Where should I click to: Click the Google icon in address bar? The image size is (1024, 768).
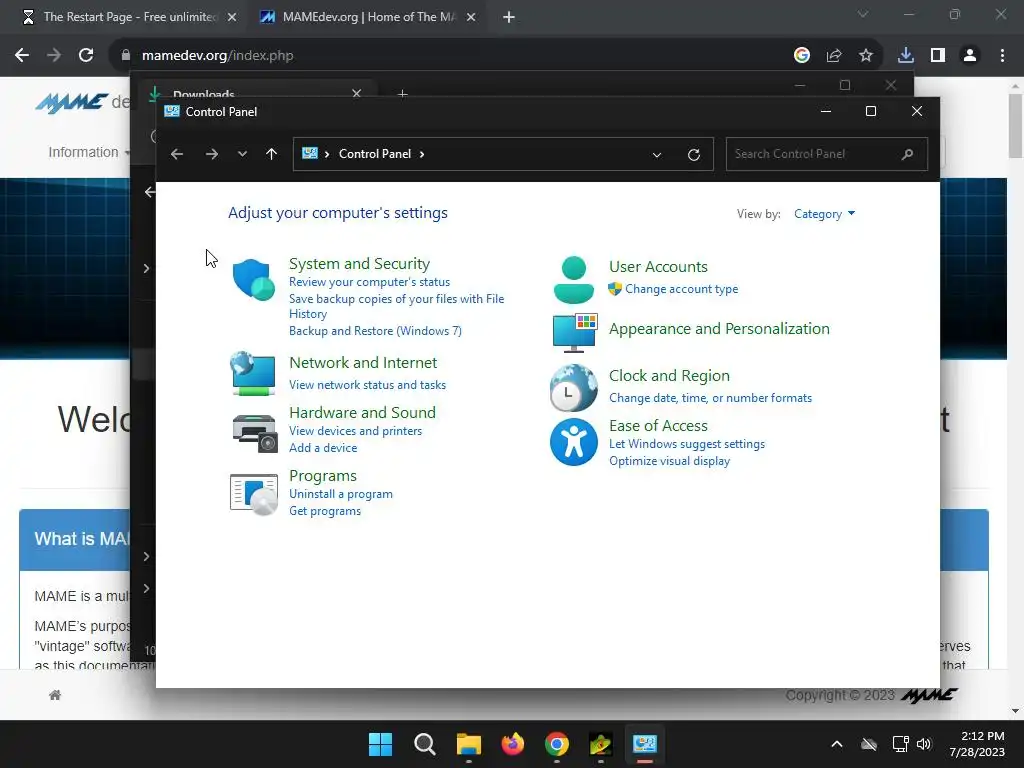(x=802, y=56)
